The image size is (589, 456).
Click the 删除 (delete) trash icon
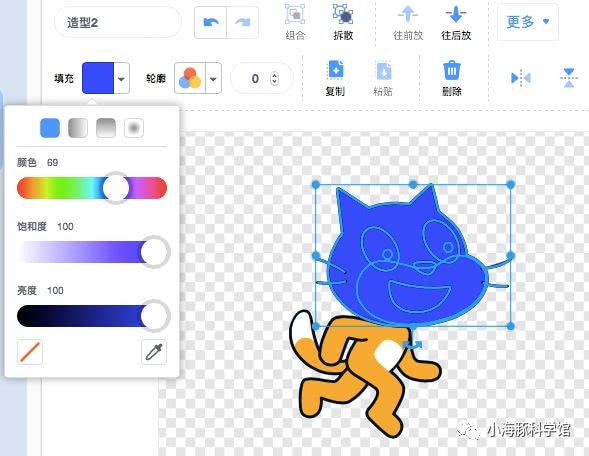452,70
